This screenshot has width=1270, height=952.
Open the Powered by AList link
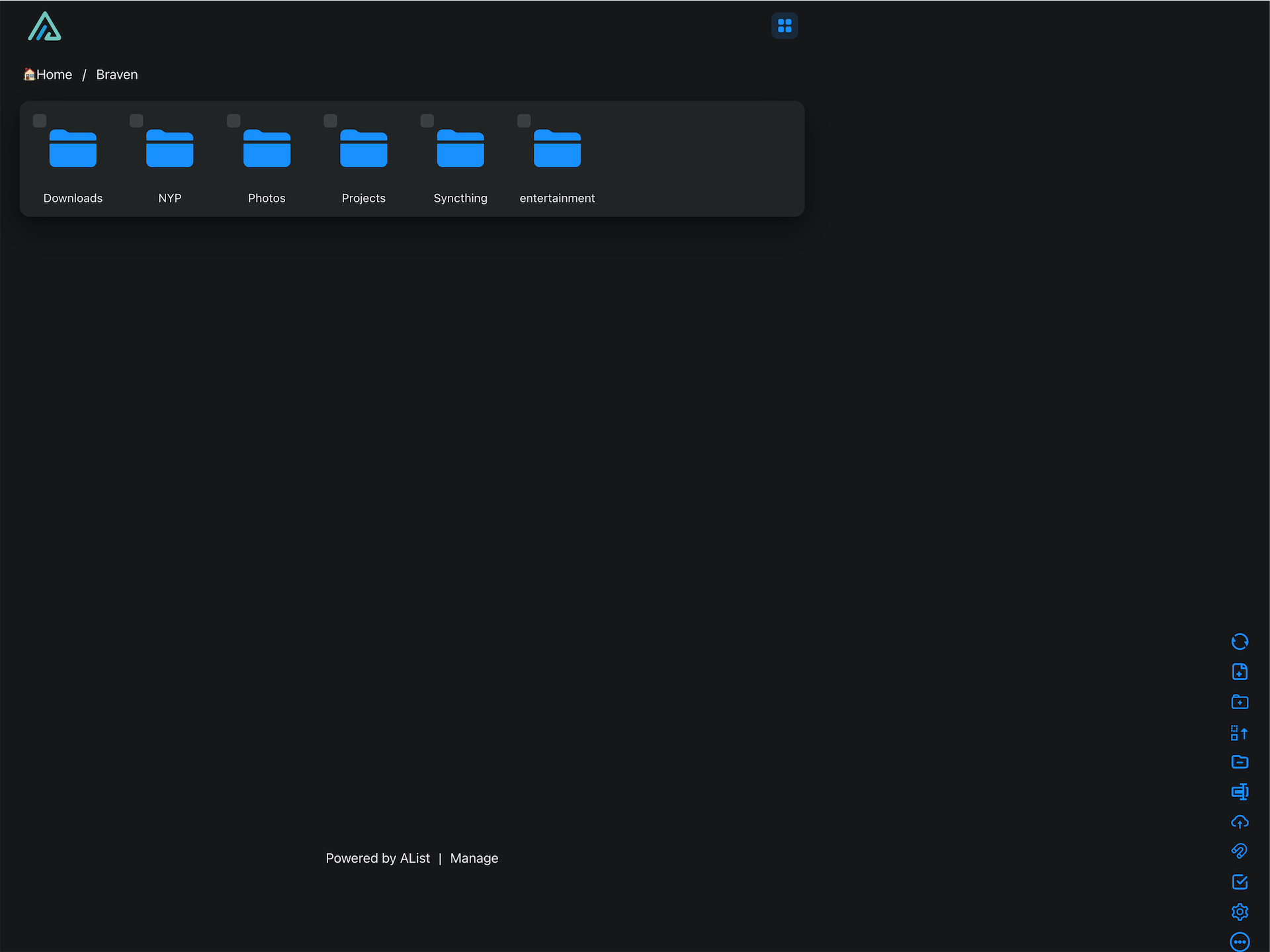[x=378, y=858]
